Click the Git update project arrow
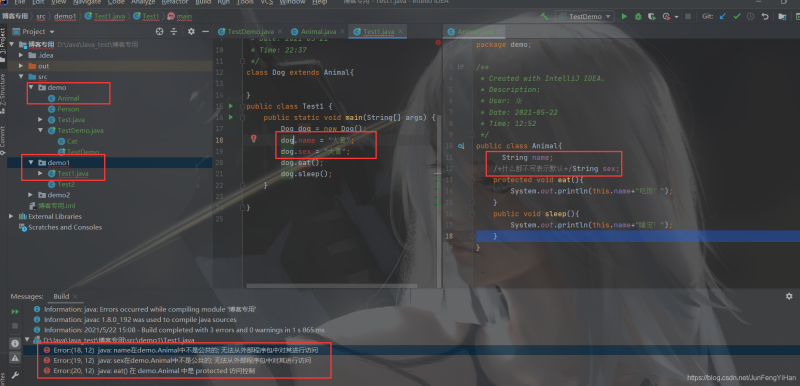Image resolution: width=800 pixels, height=386 pixels. click(722, 16)
